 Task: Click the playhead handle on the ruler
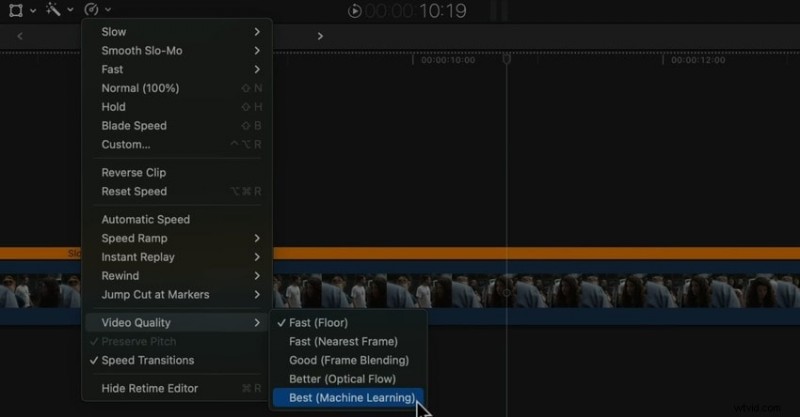[x=507, y=59]
